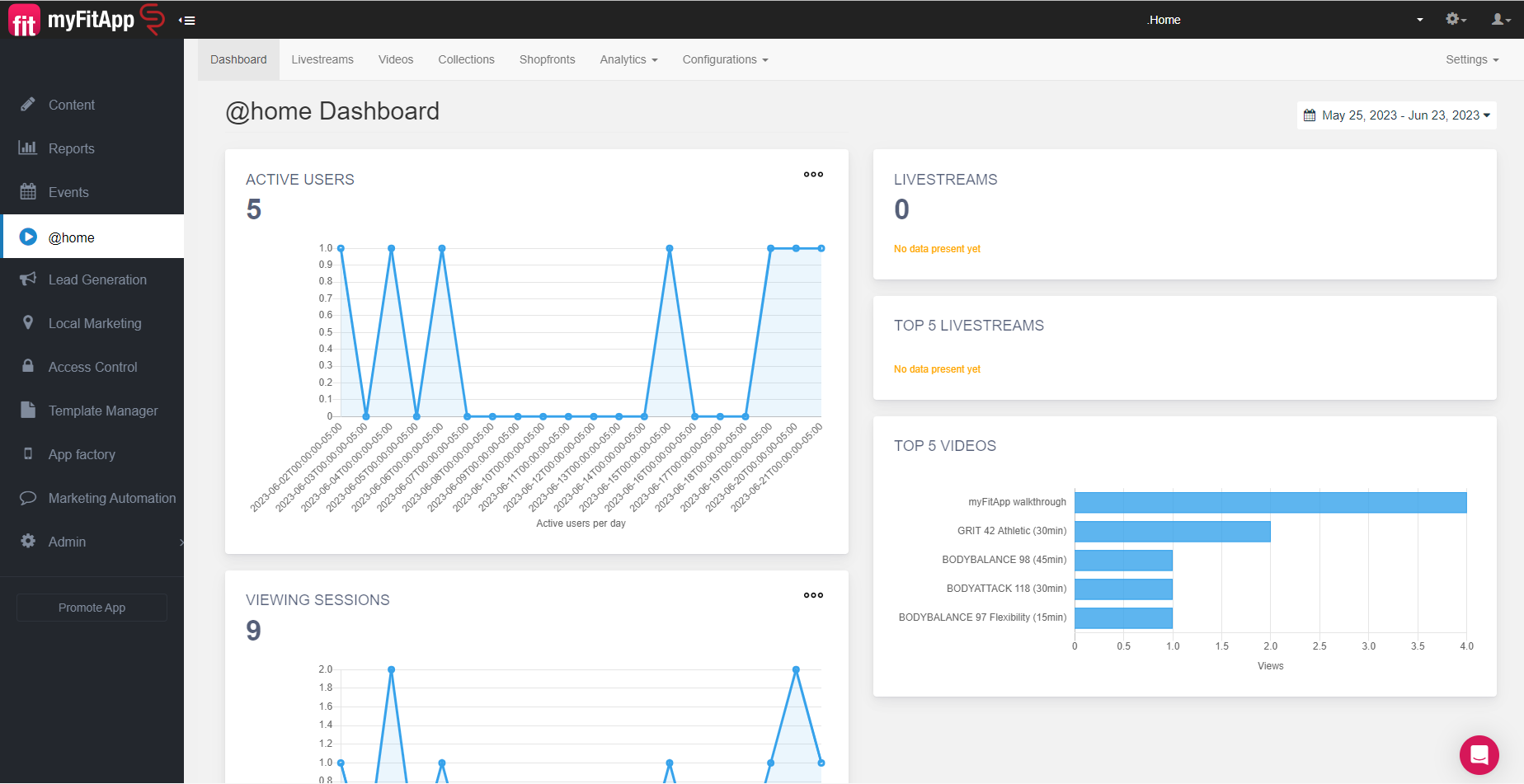
Task: Expand the Admin submenu arrow
Action: point(181,542)
